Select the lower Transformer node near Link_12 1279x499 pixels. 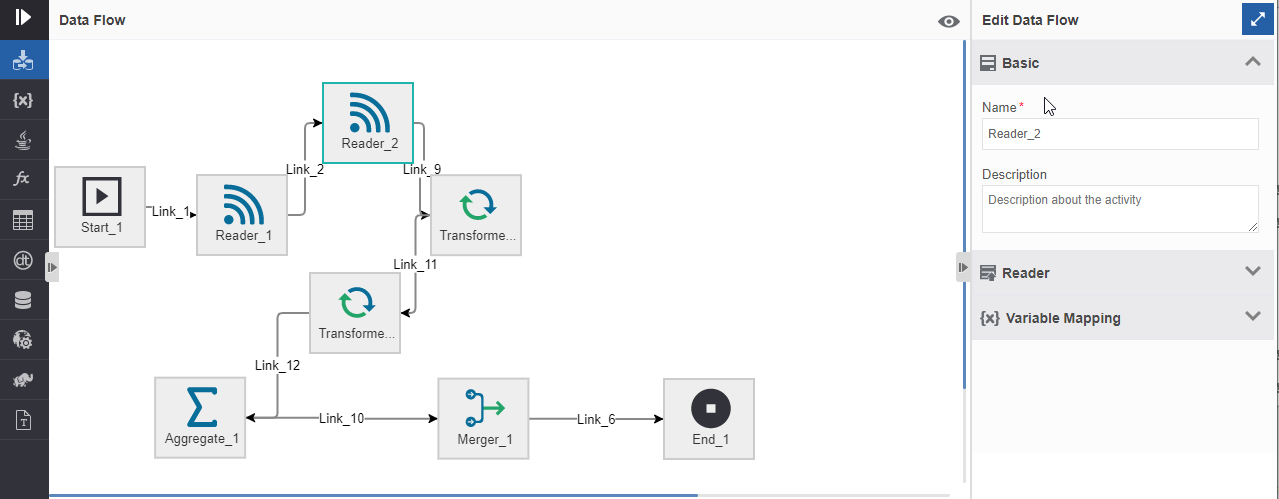pyautogui.click(x=355, y=313)
